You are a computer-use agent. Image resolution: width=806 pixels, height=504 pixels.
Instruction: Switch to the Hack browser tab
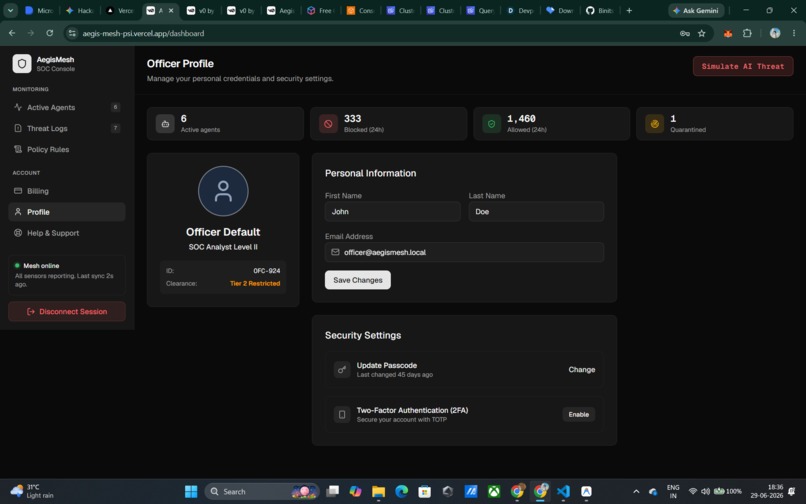point(80,10)
